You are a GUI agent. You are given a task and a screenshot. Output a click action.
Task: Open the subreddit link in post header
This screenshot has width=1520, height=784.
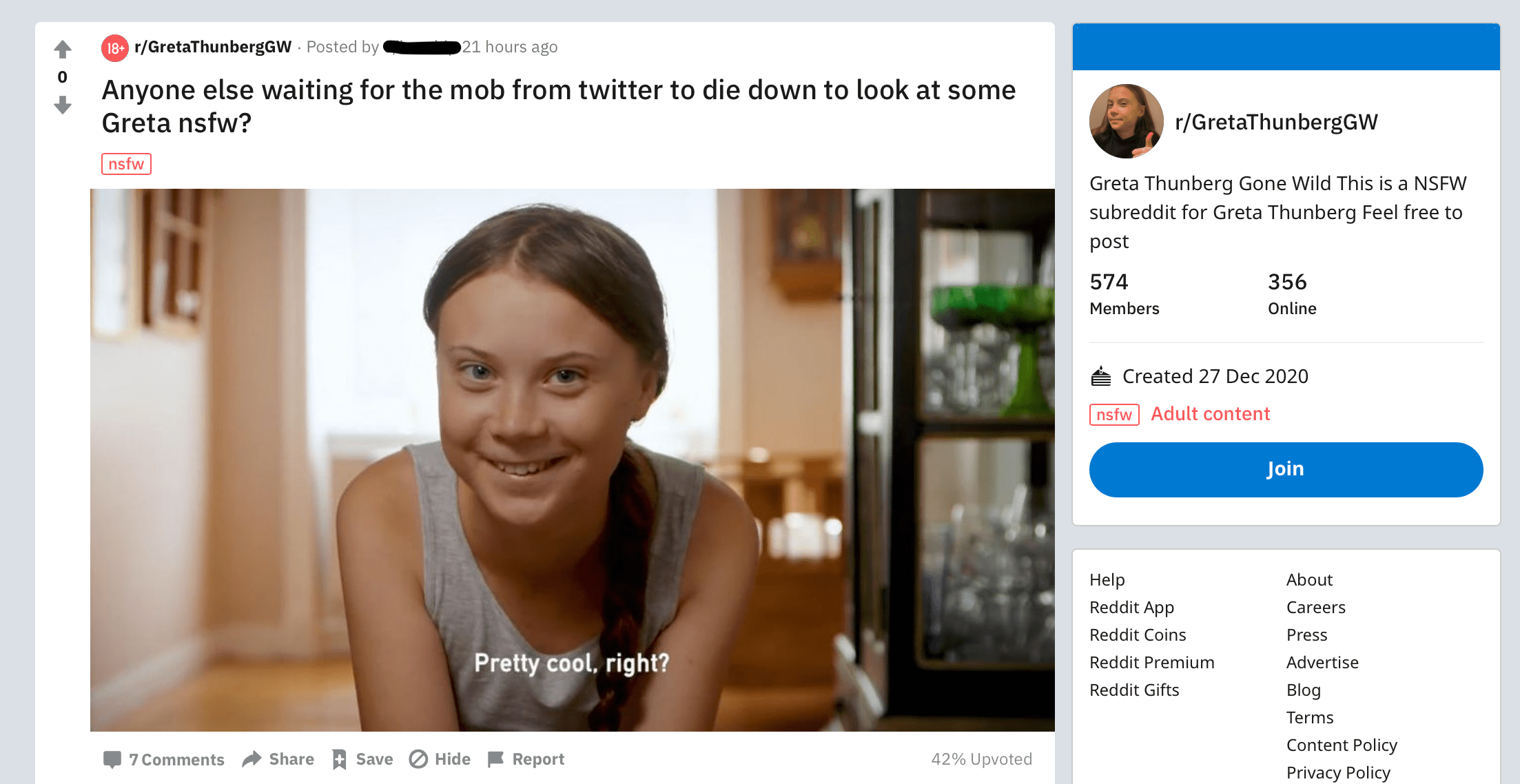pyautogui.click(x=213, y=47)
